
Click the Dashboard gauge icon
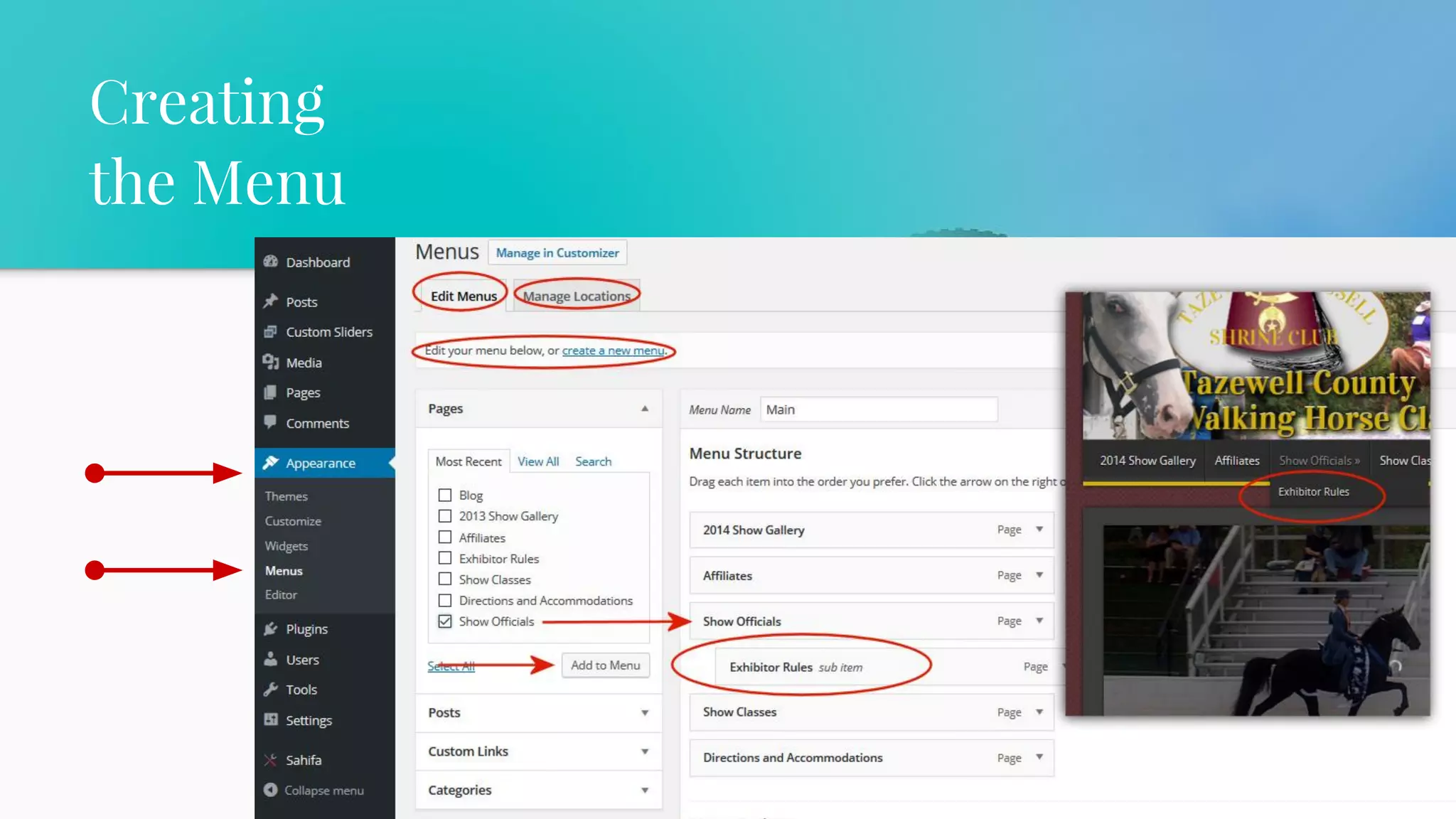(270, 262)
